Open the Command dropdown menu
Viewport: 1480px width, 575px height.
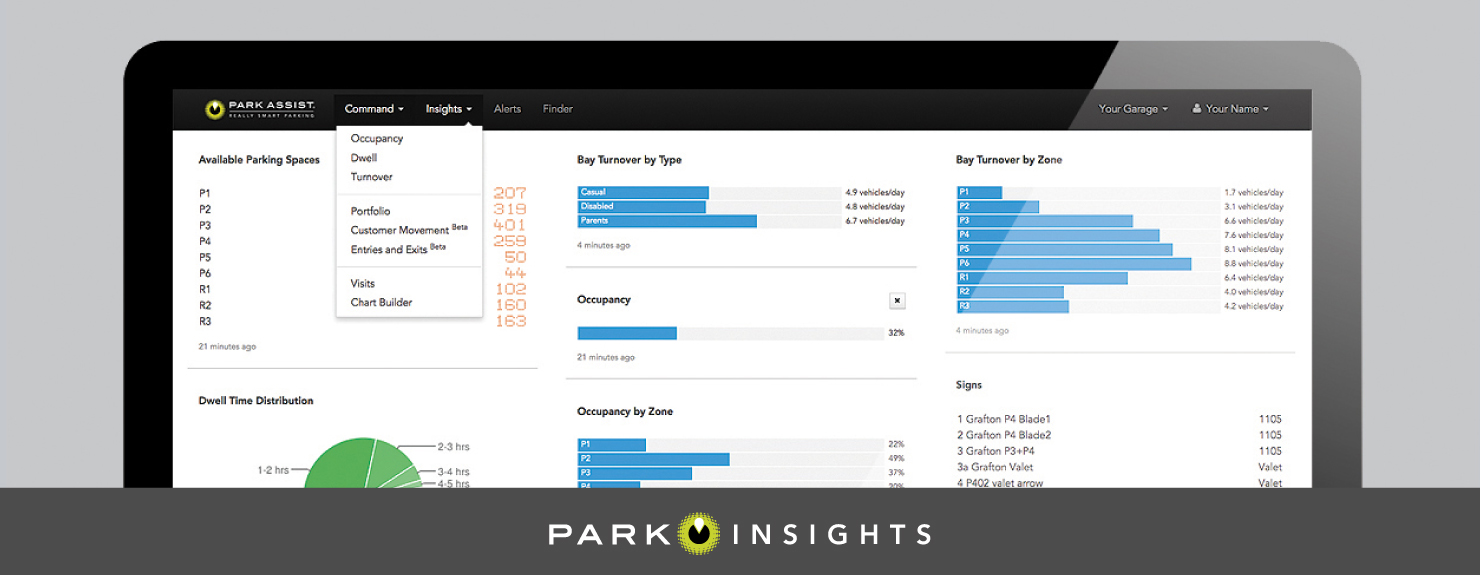click(374, 109)
